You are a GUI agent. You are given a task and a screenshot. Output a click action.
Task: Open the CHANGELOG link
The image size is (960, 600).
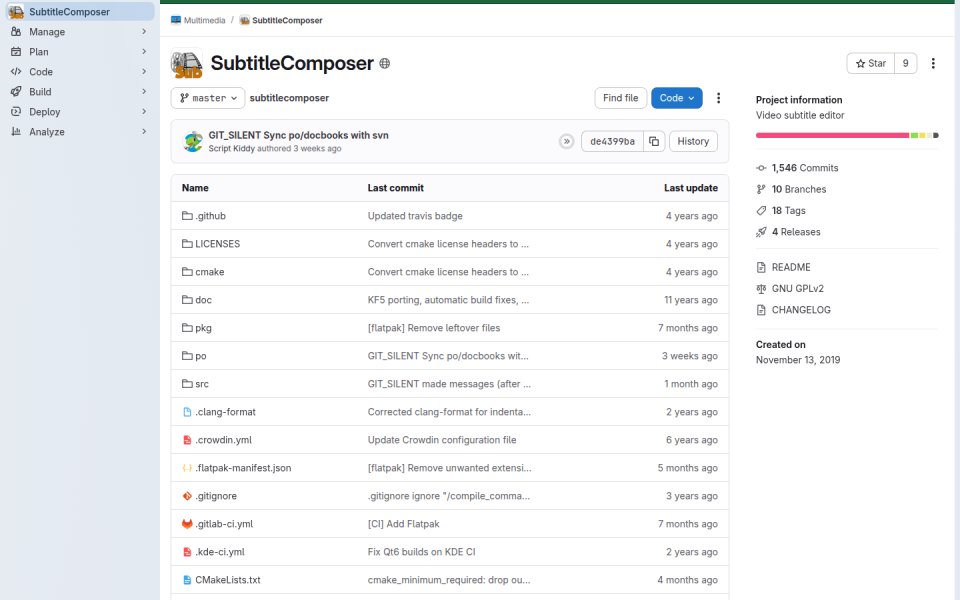801,310
